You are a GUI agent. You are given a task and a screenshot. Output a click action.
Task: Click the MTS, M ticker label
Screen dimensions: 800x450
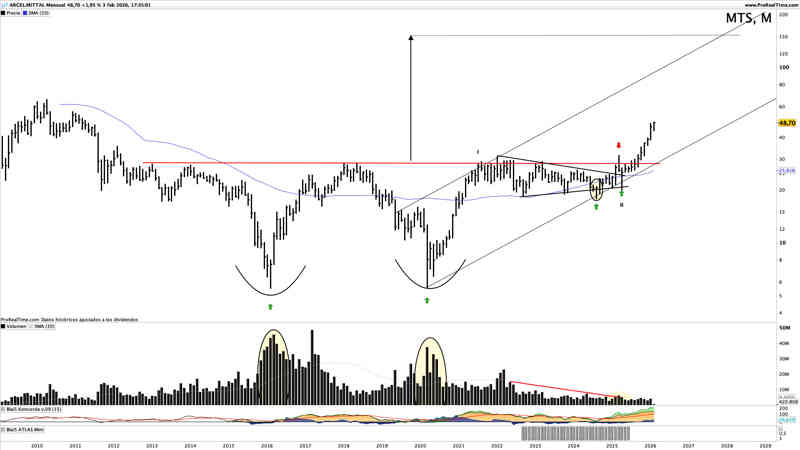[x=748, y=19]
